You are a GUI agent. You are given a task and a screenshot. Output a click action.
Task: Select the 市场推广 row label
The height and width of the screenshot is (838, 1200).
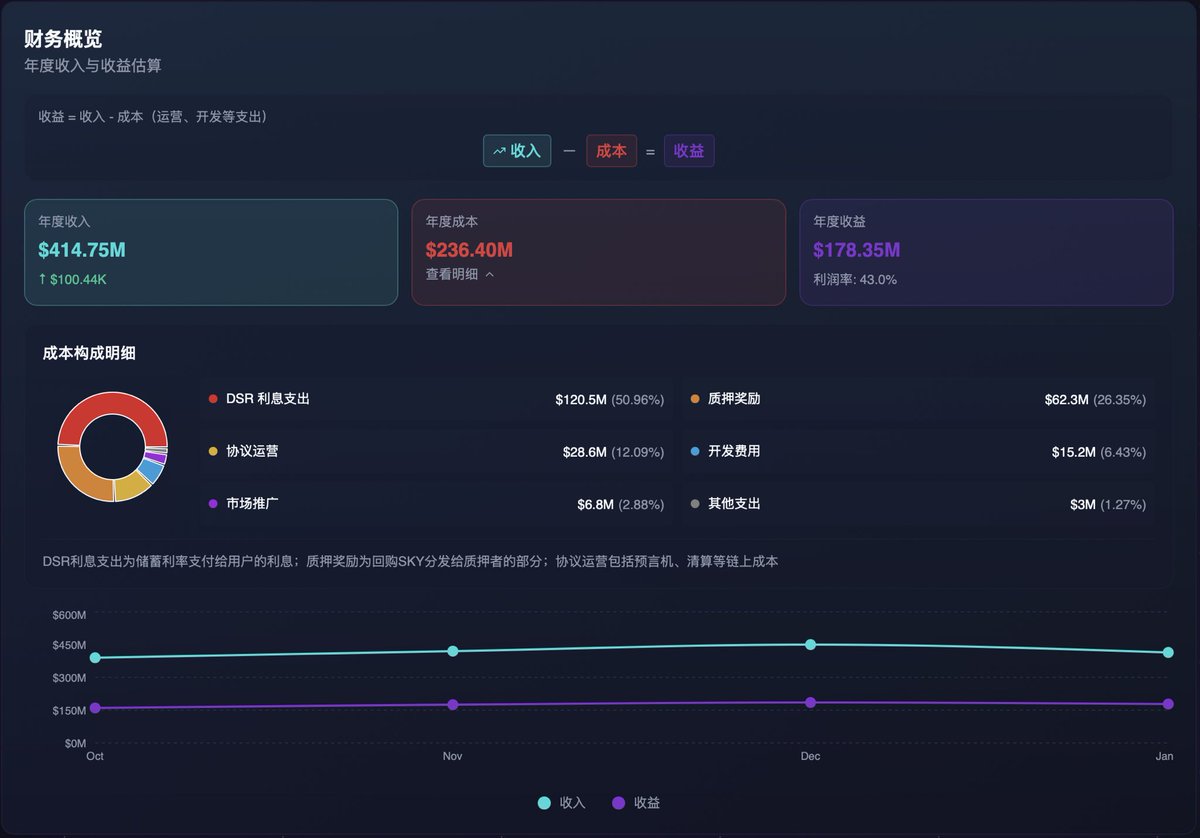pyautogui.click(x=252, y=504)
